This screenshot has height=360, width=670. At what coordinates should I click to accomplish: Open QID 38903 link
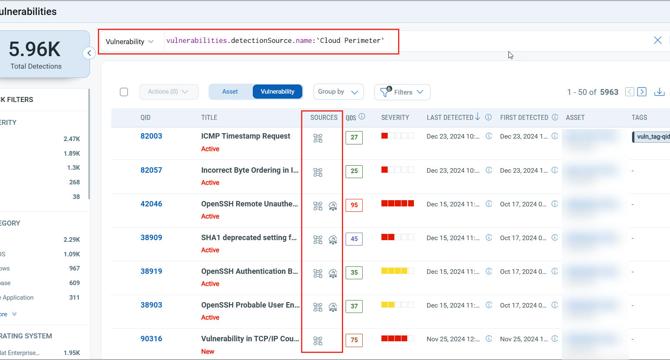coord(151,305)
